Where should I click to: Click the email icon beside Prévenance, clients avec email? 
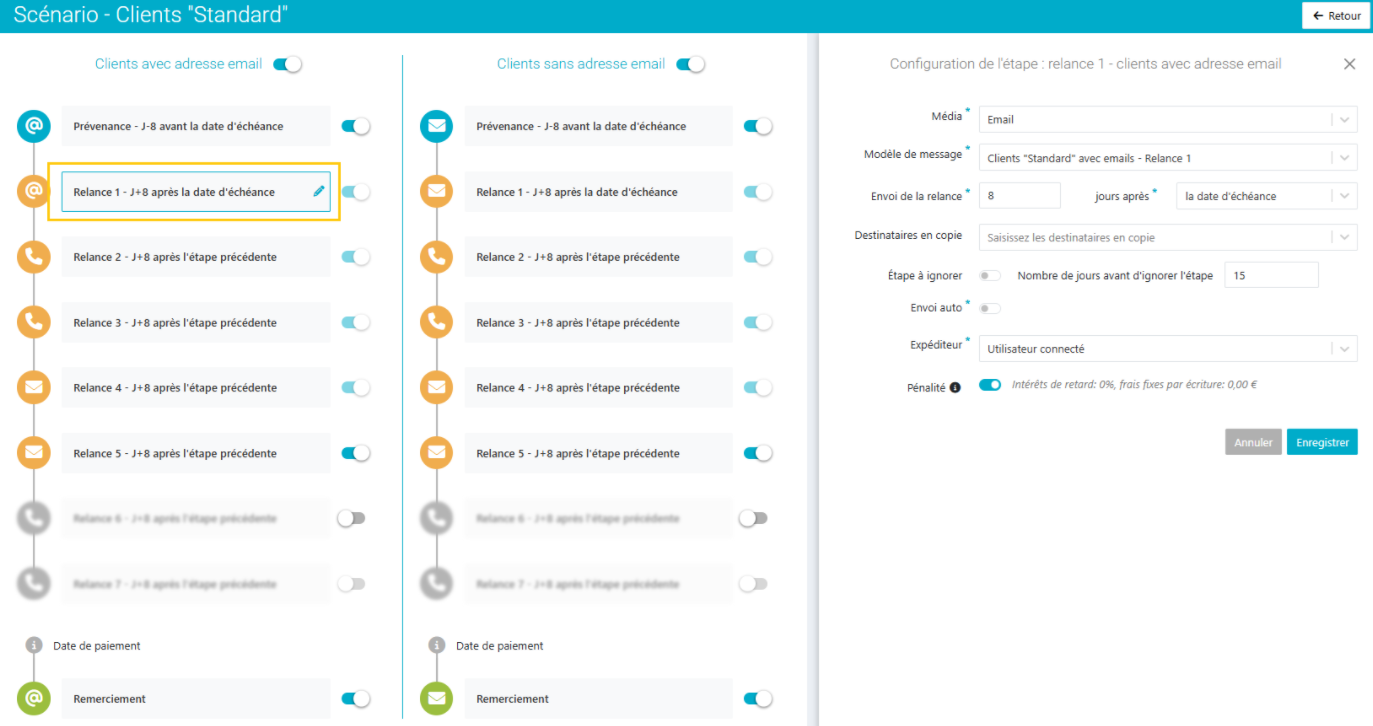coord(34,126)
